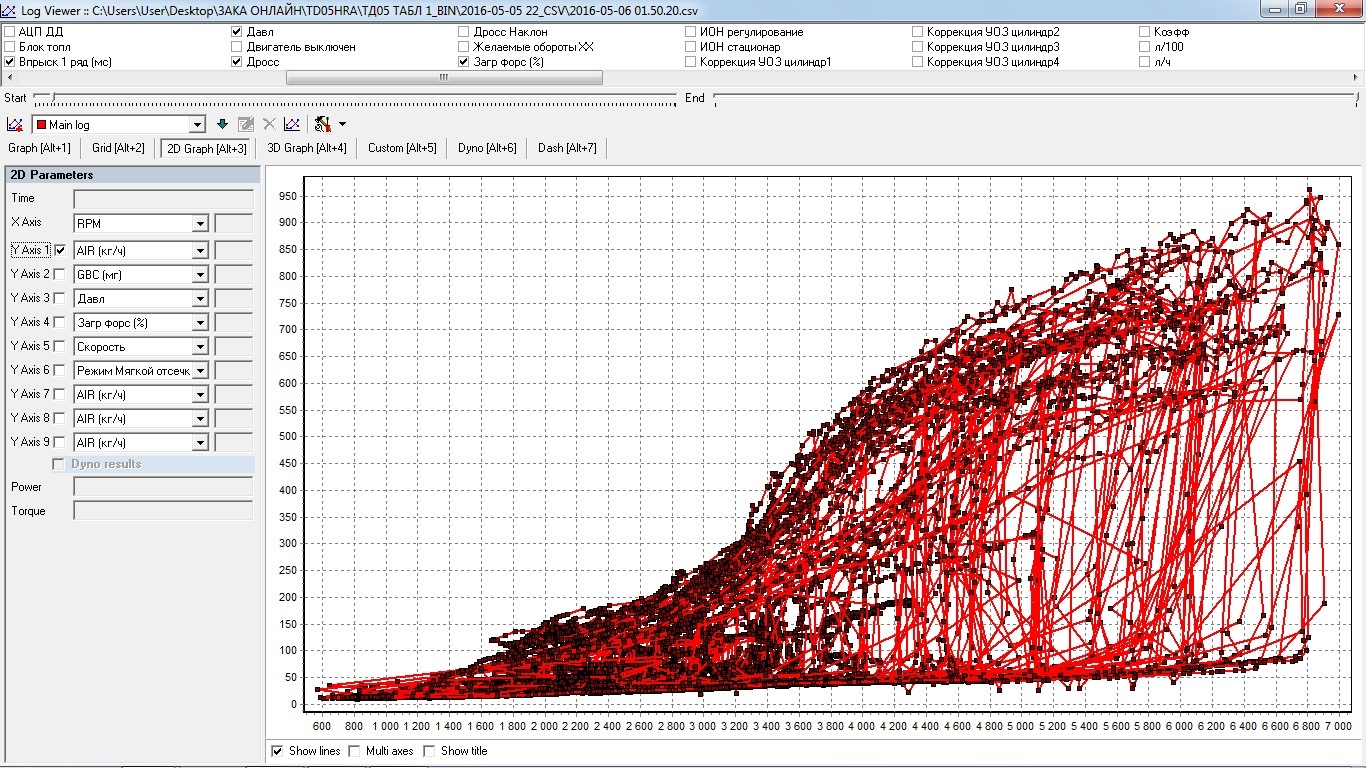Check the Коррекция УОЗ цилиндр3 checkbox

click(918, 47)
